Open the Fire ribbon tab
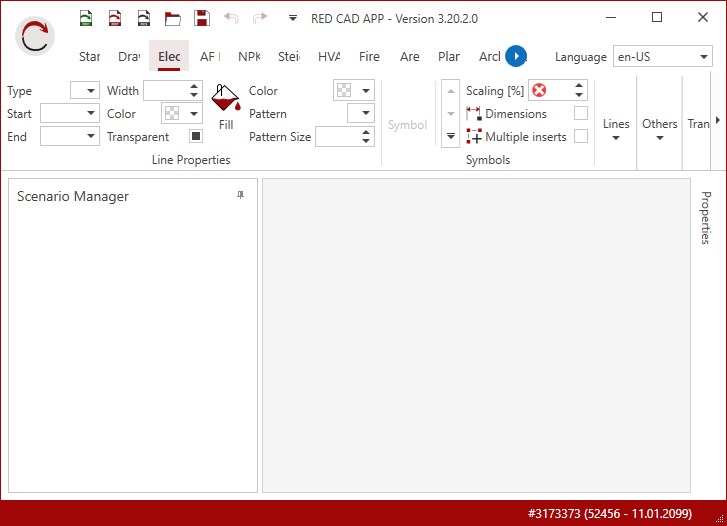This screenshot has height=526, width=727. click(x=369, y=57)
